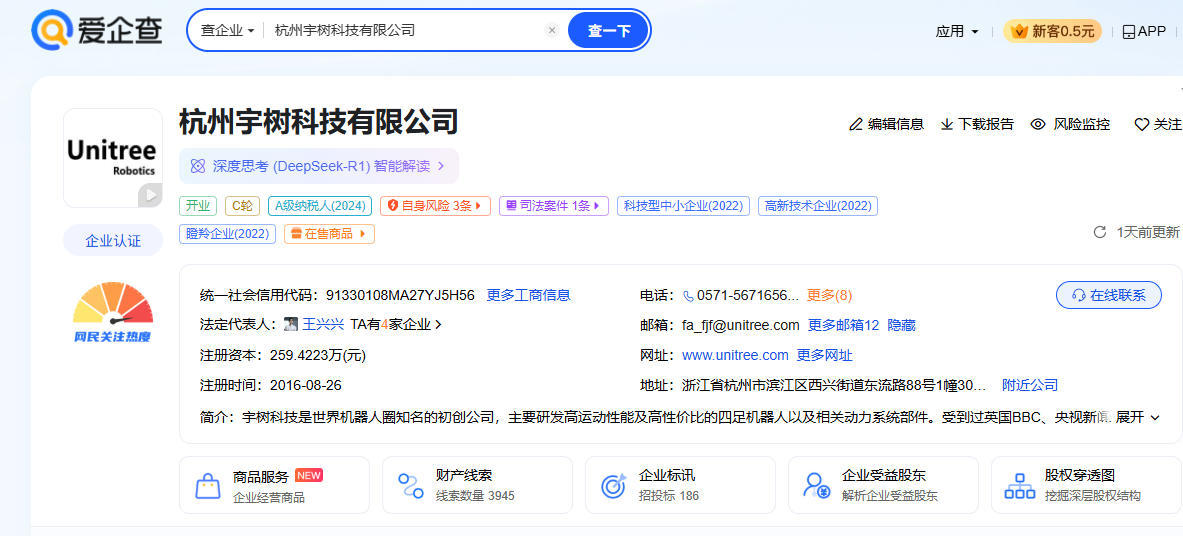
Task: Click the Unitree Robotics logo thumbnail
Action: pos(112,158)
